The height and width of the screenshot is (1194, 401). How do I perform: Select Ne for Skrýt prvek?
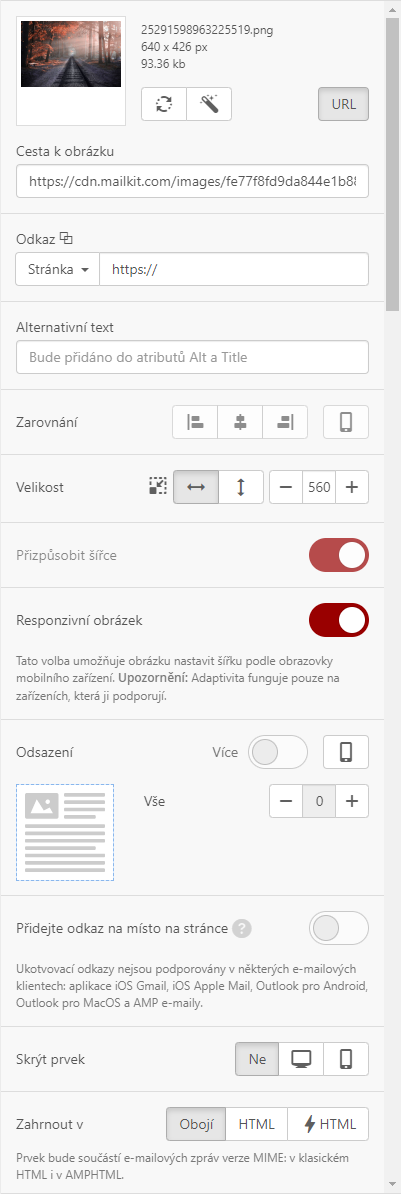257,1059
